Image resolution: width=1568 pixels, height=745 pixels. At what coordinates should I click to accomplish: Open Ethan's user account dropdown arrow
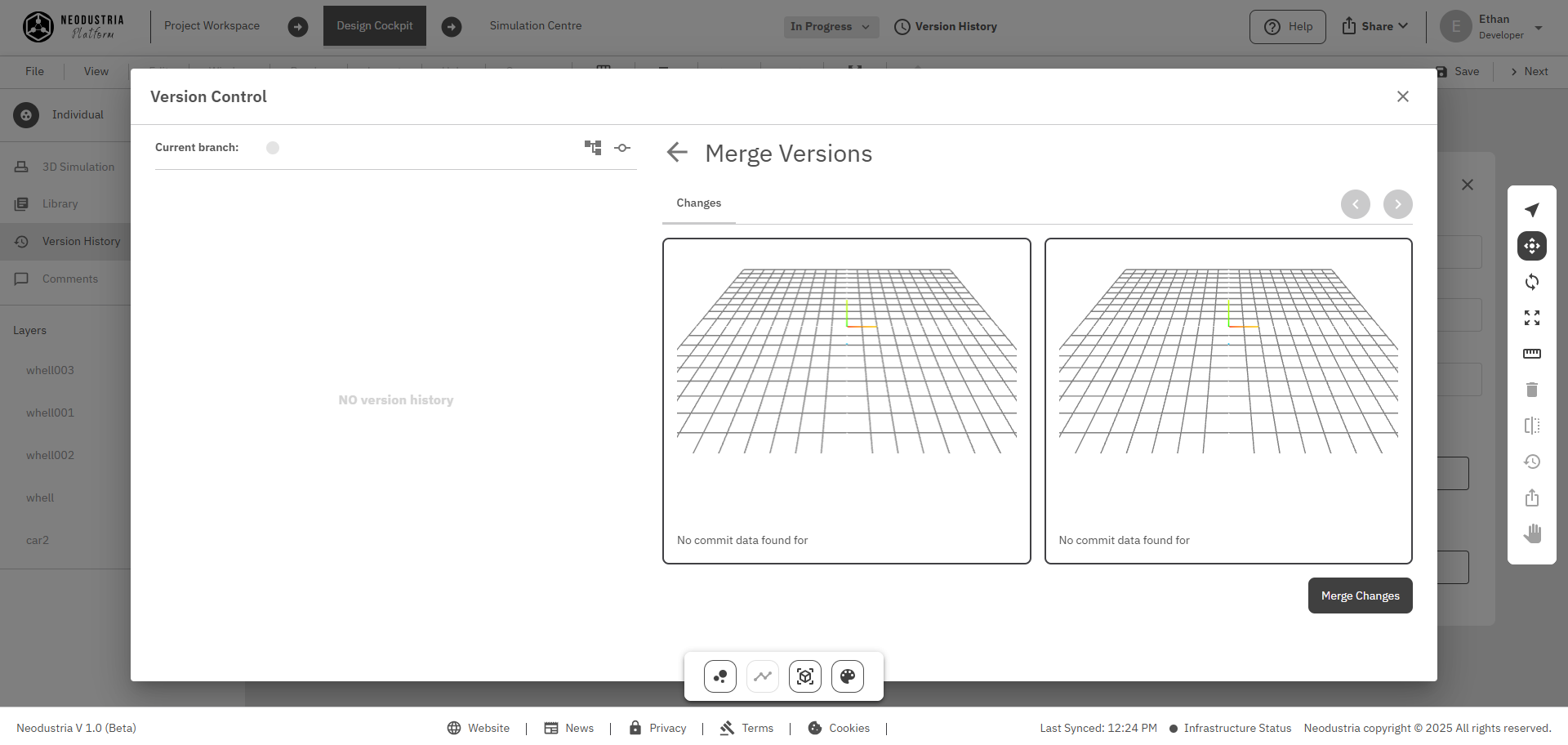1539,28
